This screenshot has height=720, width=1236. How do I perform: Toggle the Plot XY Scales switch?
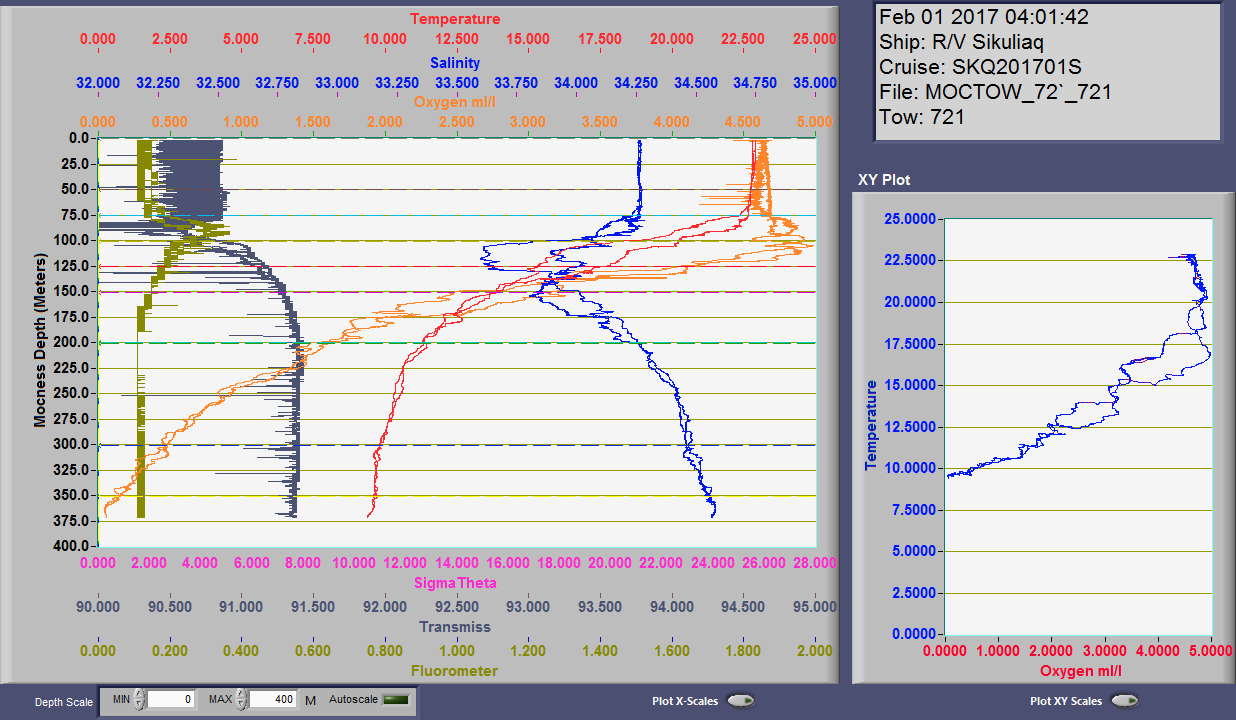[1125, 701]
